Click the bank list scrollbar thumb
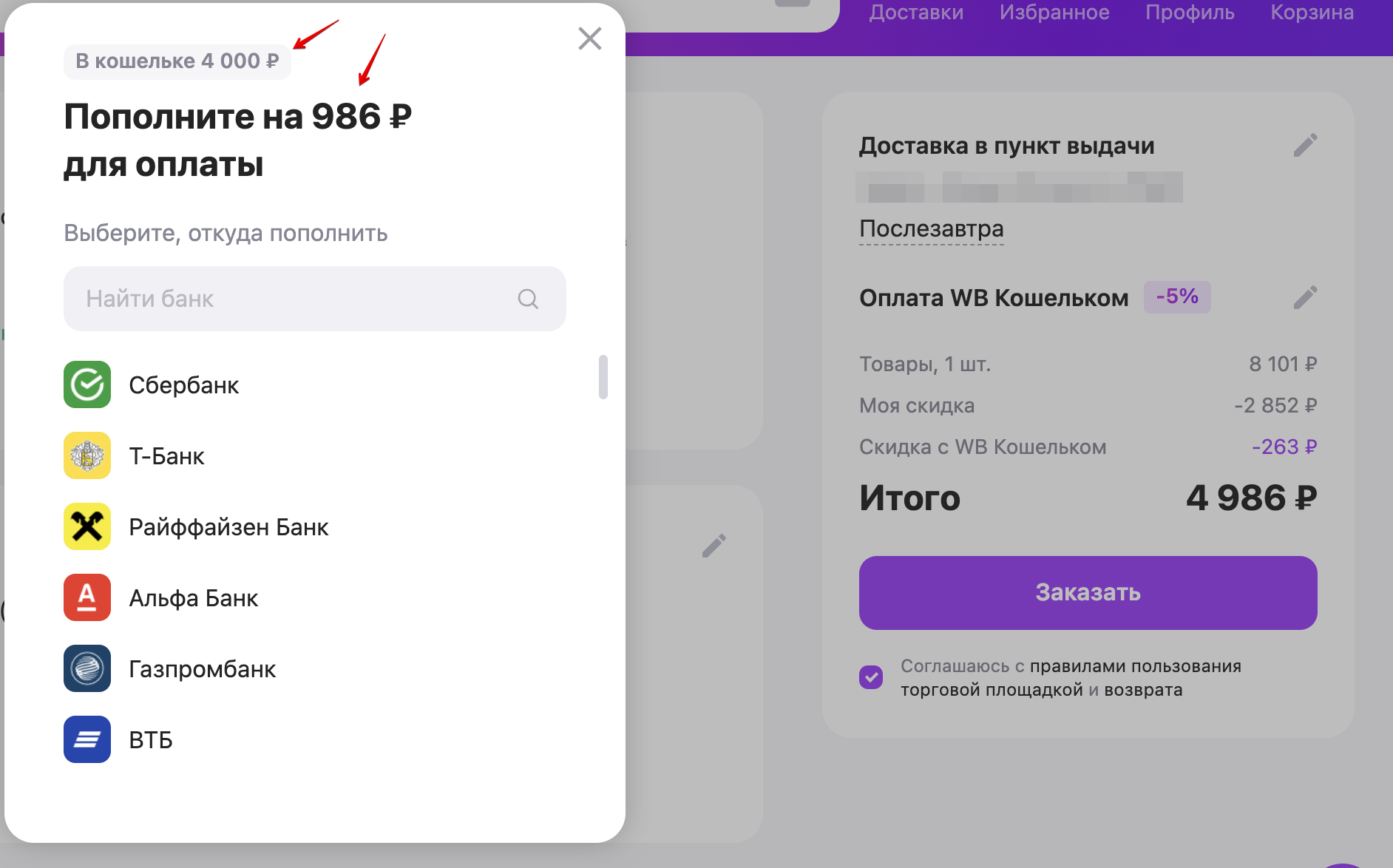1393x868 pixels. pos(603,377)
